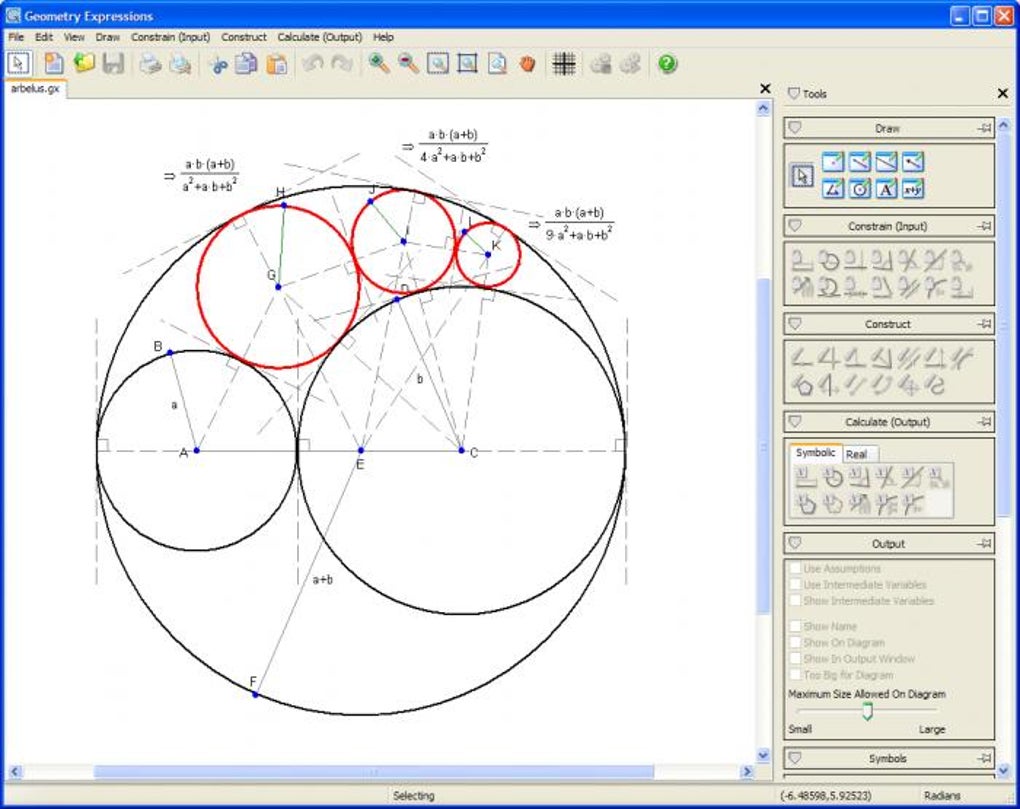
Task: Choose the Draw Text tool
Action: pos(886,188)
